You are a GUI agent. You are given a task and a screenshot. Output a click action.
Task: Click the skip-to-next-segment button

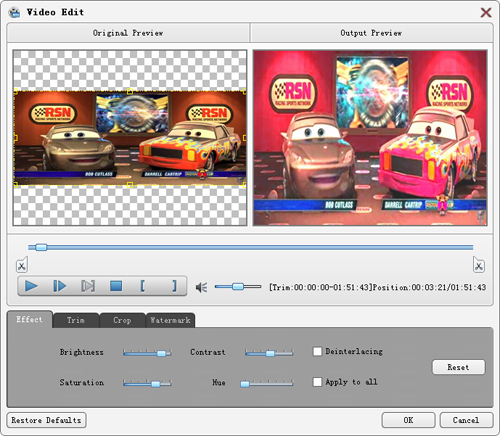click(x=88, y=286)
